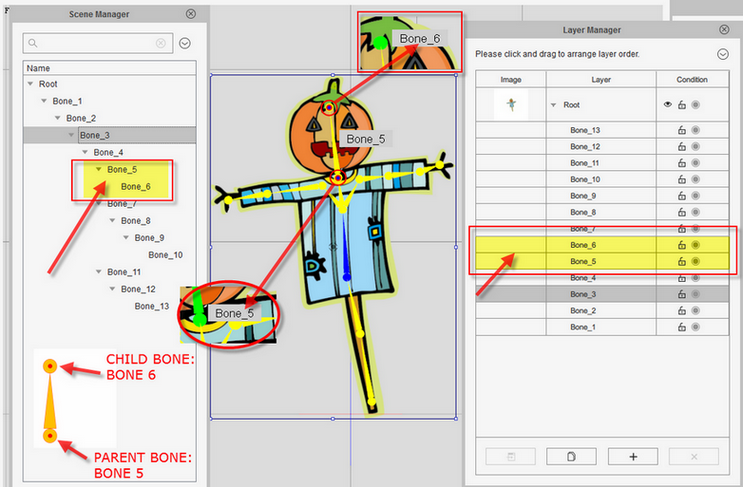
Task: Toggle the condition dot on Bone_1 row
Action: pyautogui.click(x=695, y=327)
